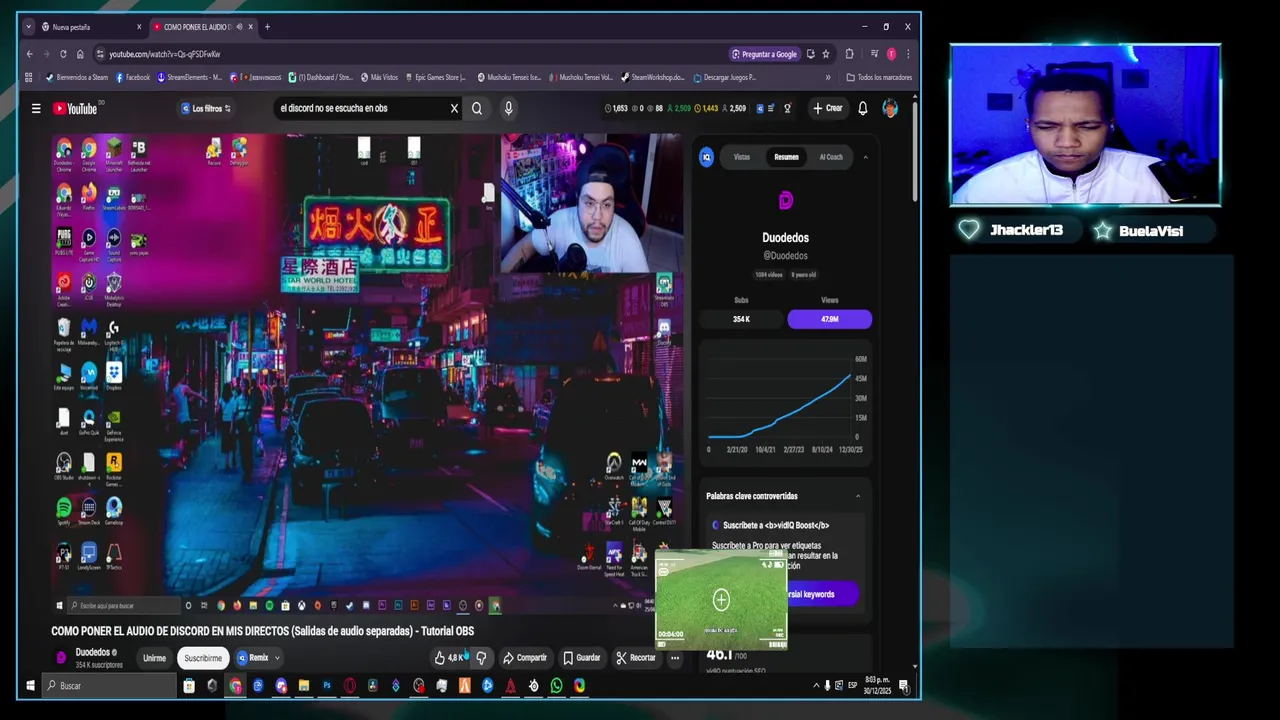This screenshot has width=1280, height=720.
Task: Open the vidIQ 'Los filtros' search filter
Action: pyautogui.click(x=206, y=108)
